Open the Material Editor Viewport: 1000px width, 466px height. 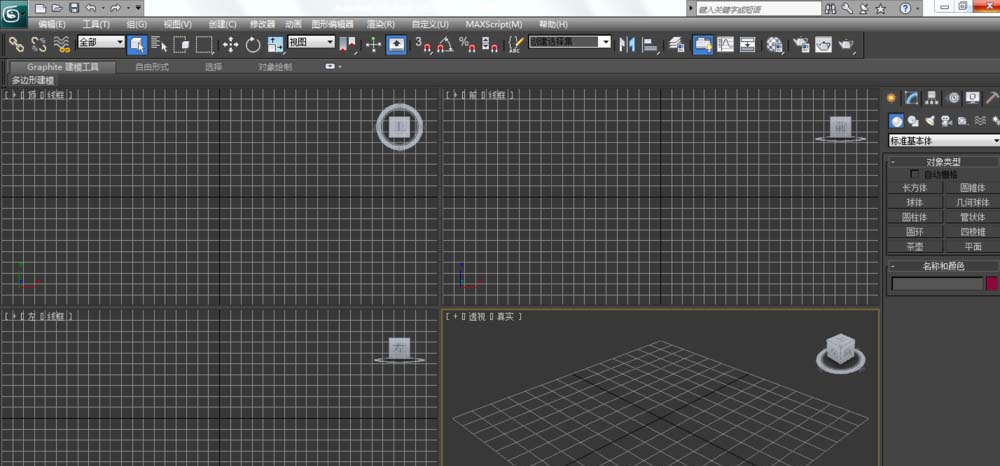[775, 44]
